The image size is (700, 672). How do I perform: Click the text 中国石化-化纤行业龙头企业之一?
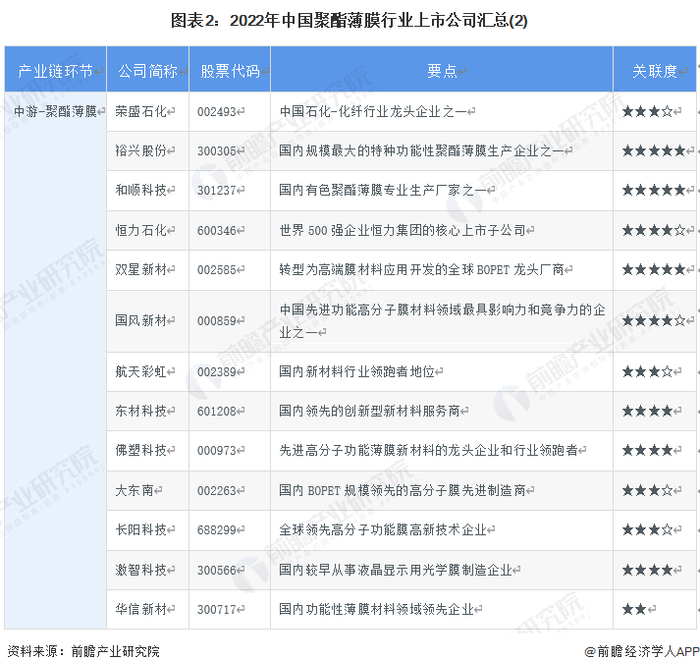click(x=373, y=111)
